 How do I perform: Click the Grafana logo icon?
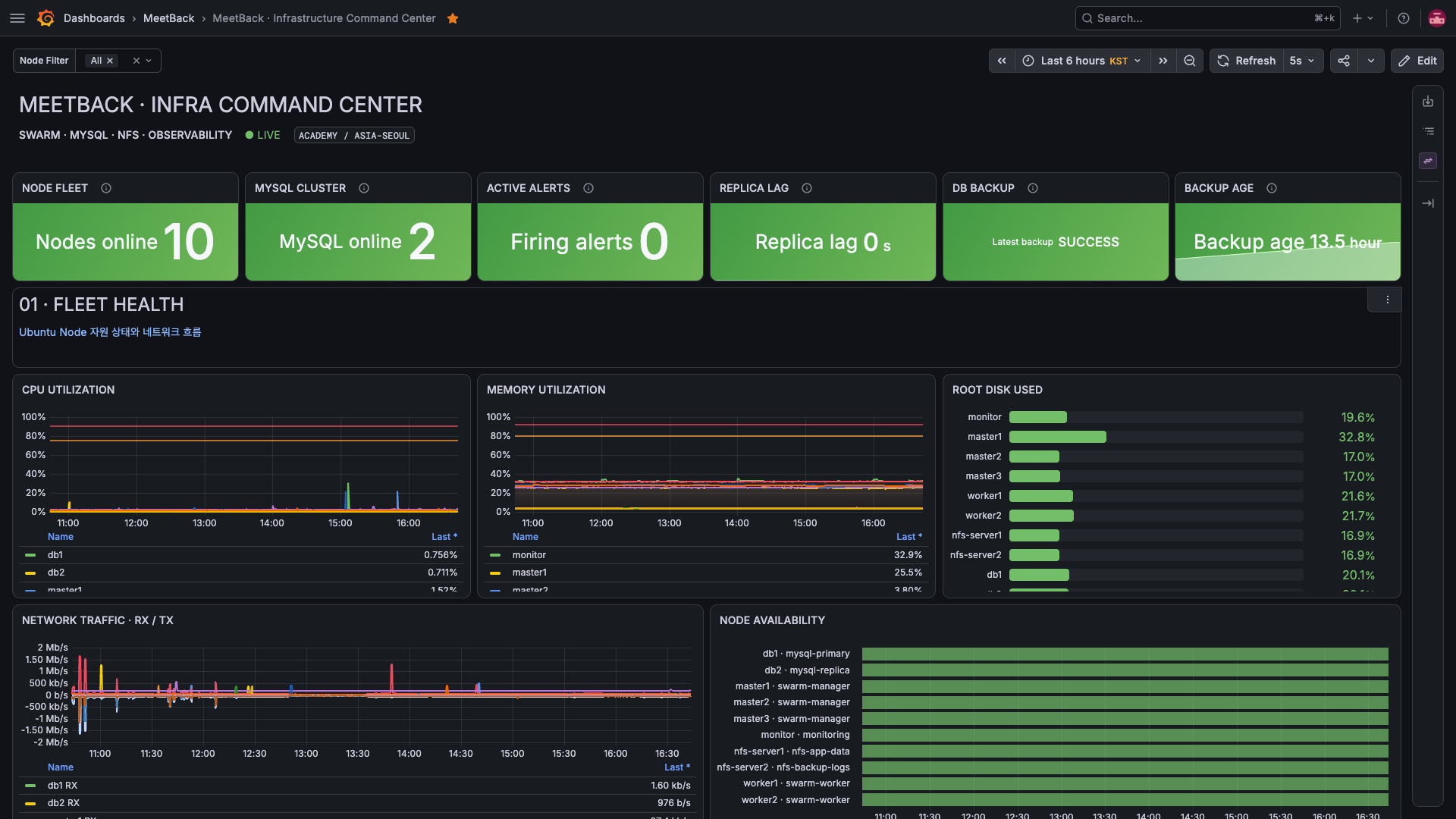[45, 18]
